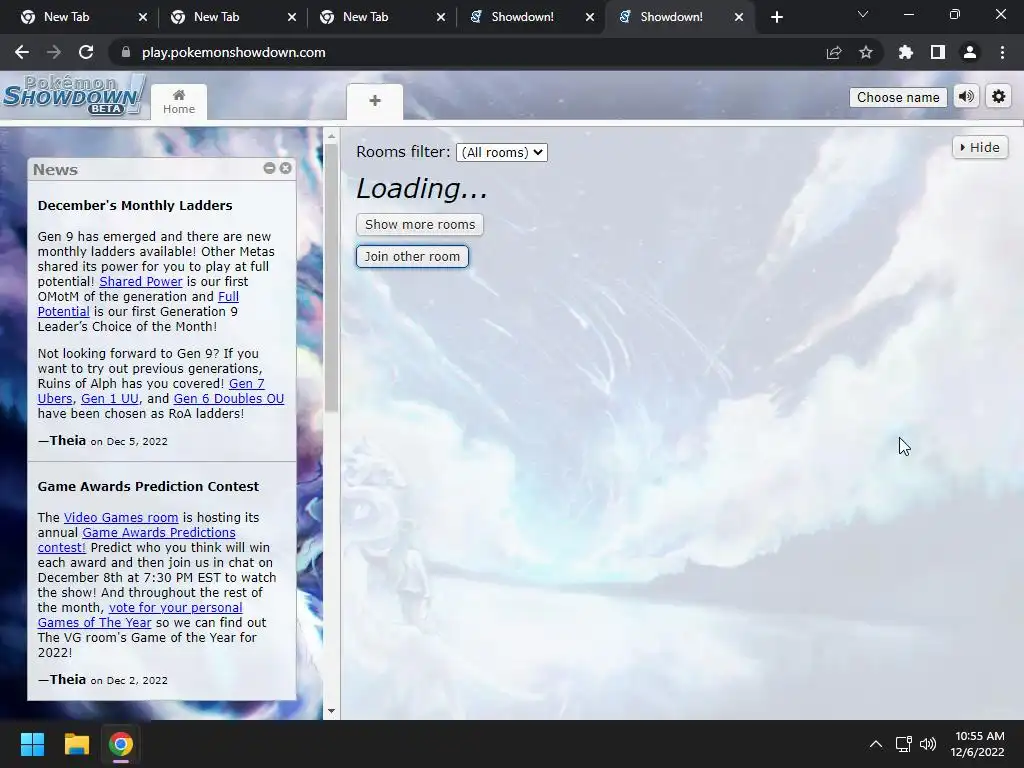Click the address bar URL
This screenshot has width=1024, height=768.
coord(234,52)
